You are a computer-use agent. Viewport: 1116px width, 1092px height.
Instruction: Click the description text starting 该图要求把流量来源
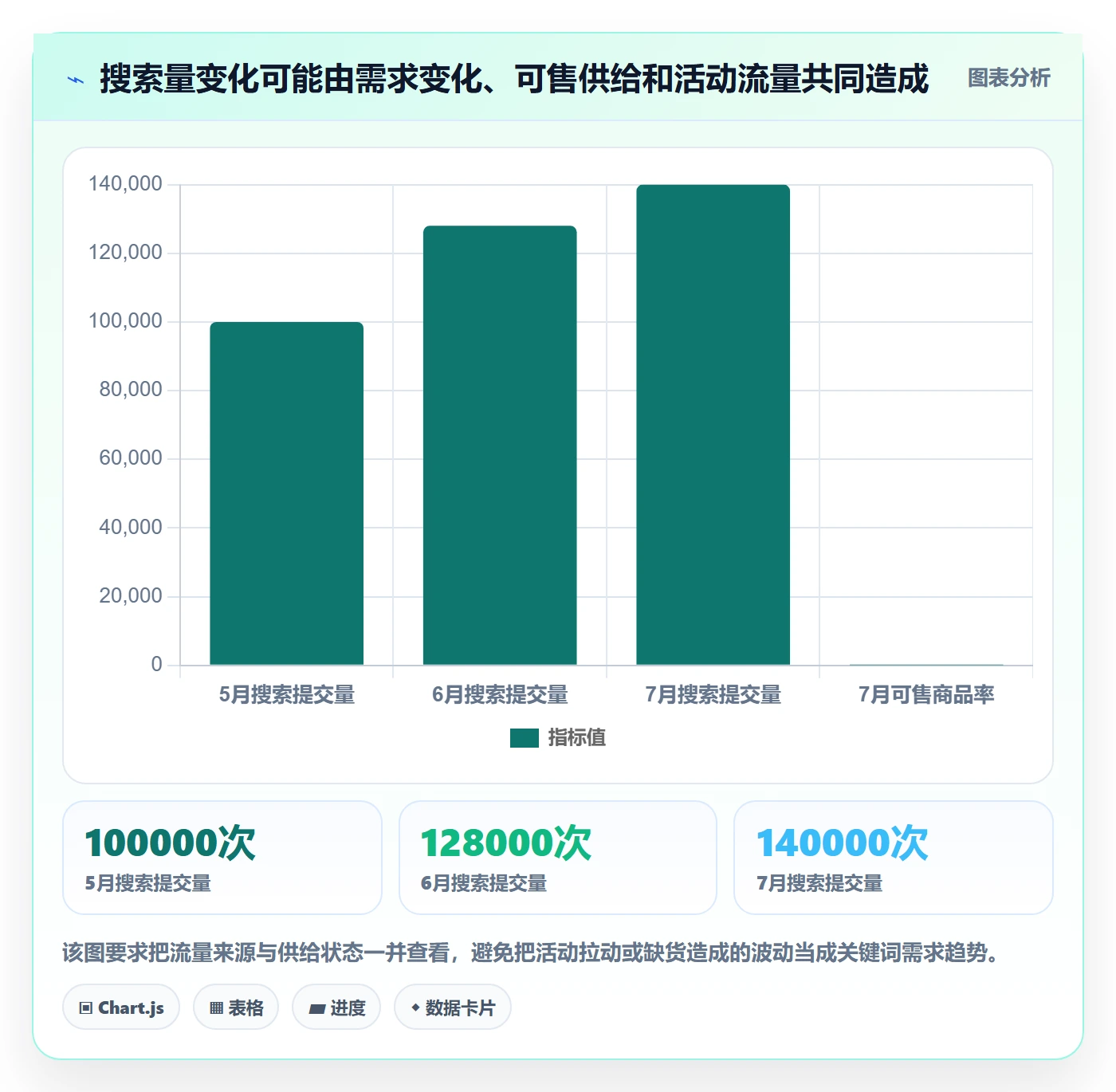pos(531,953)
